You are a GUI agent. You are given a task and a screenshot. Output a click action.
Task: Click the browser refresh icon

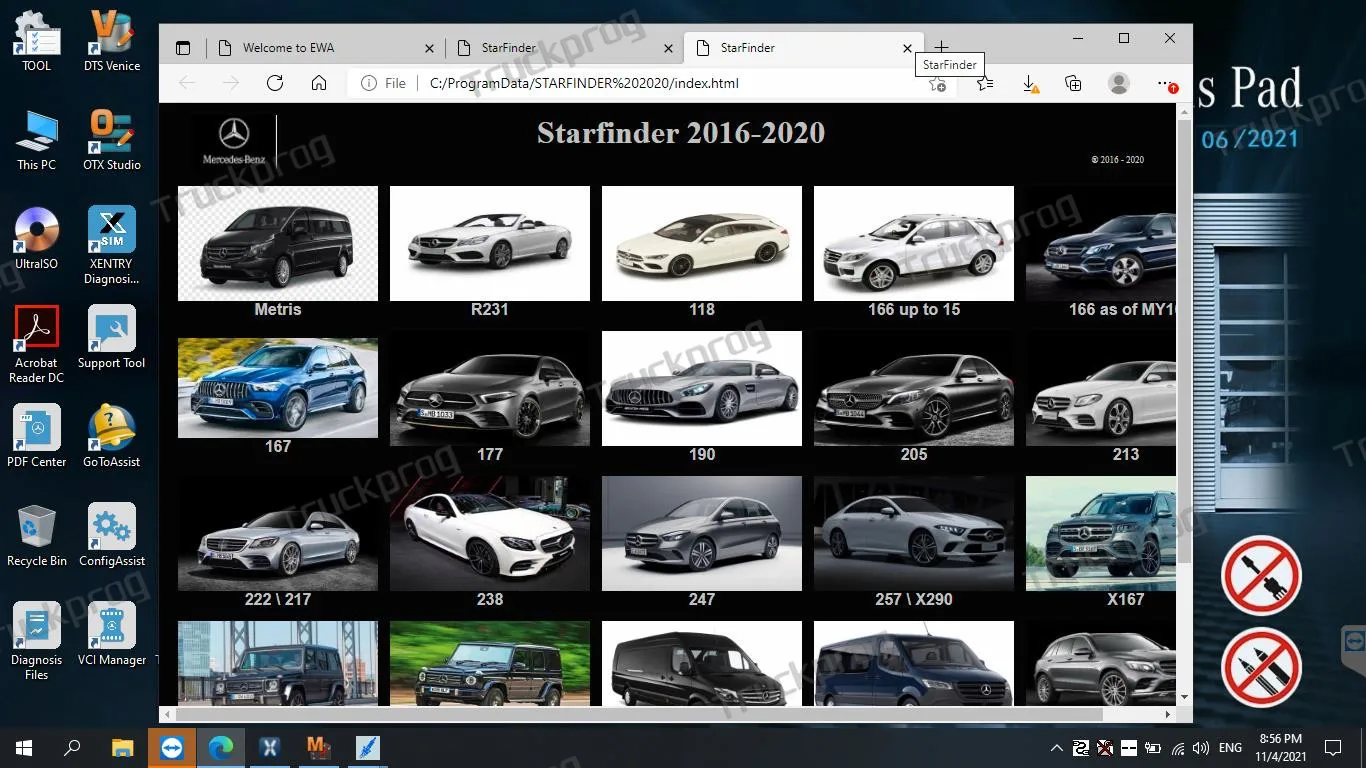coord(275,83)
